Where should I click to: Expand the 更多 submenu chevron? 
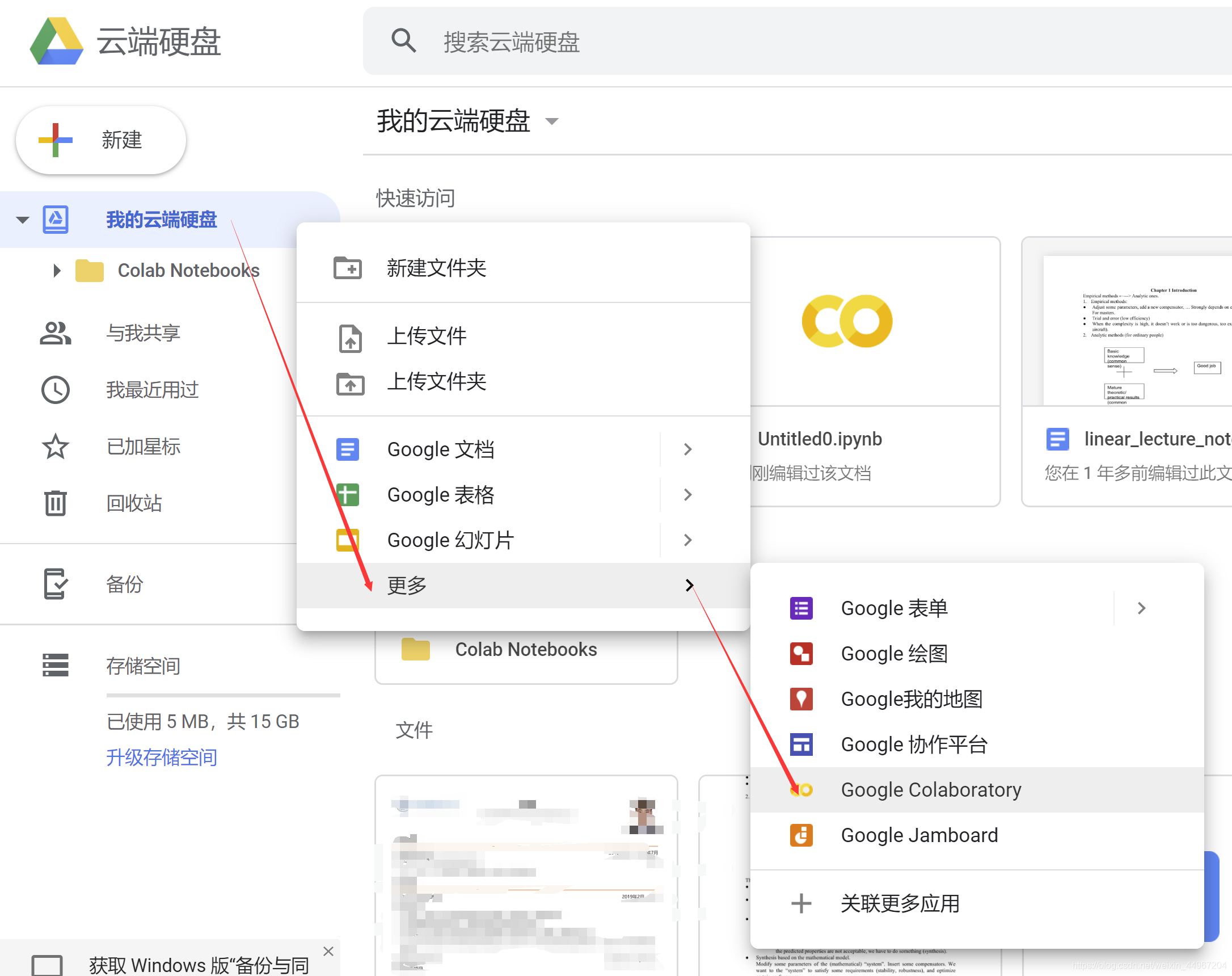pyautogui.click(x=689, y=585)
